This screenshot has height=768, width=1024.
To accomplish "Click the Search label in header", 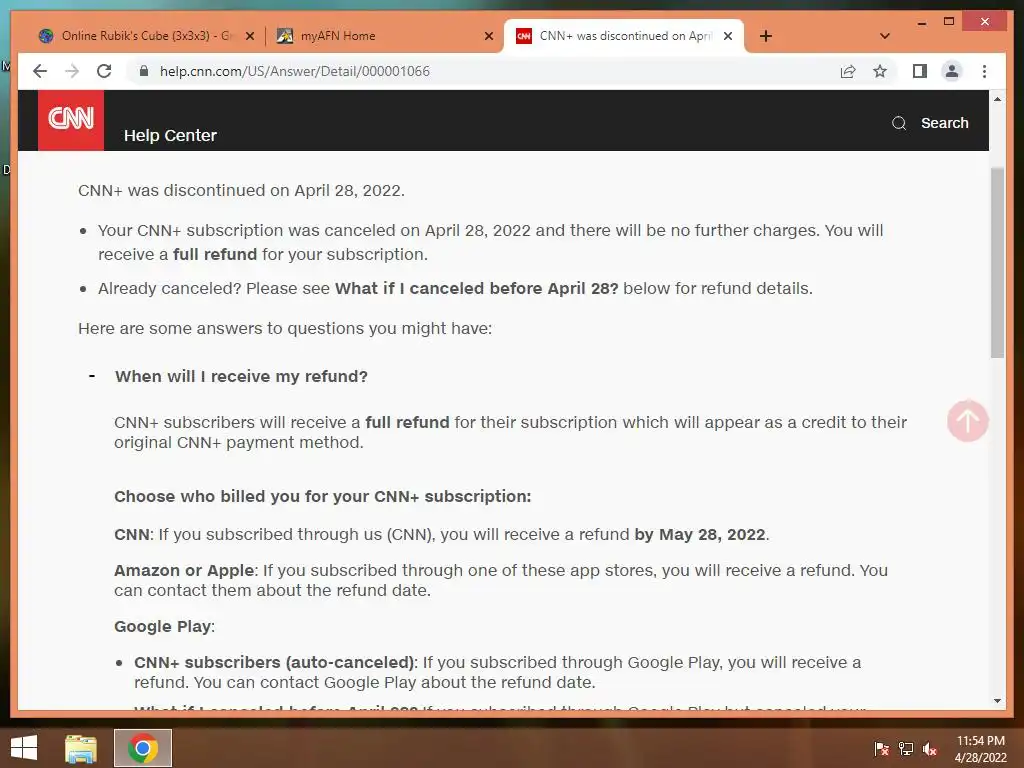I will (944, 123).
